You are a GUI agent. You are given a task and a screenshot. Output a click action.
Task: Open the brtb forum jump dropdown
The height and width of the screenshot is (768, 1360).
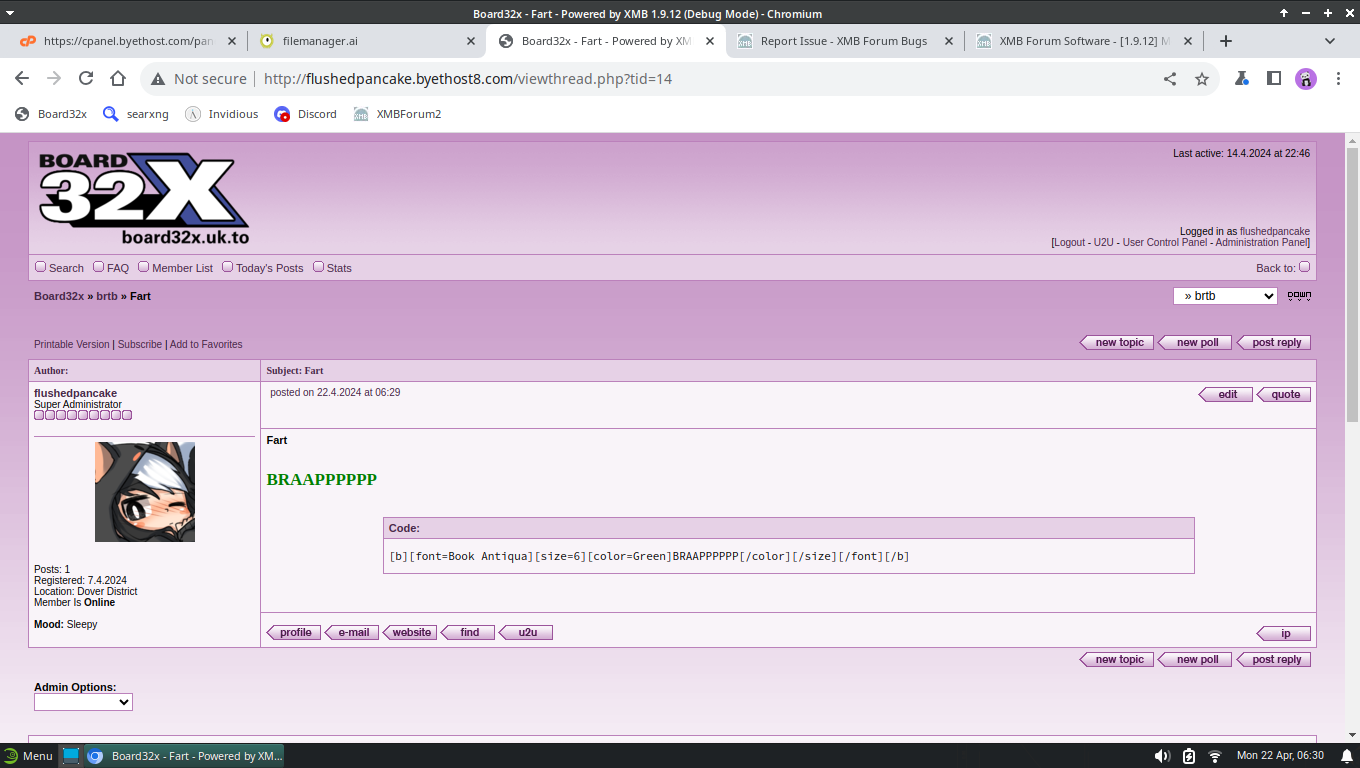pos(1225,296)
